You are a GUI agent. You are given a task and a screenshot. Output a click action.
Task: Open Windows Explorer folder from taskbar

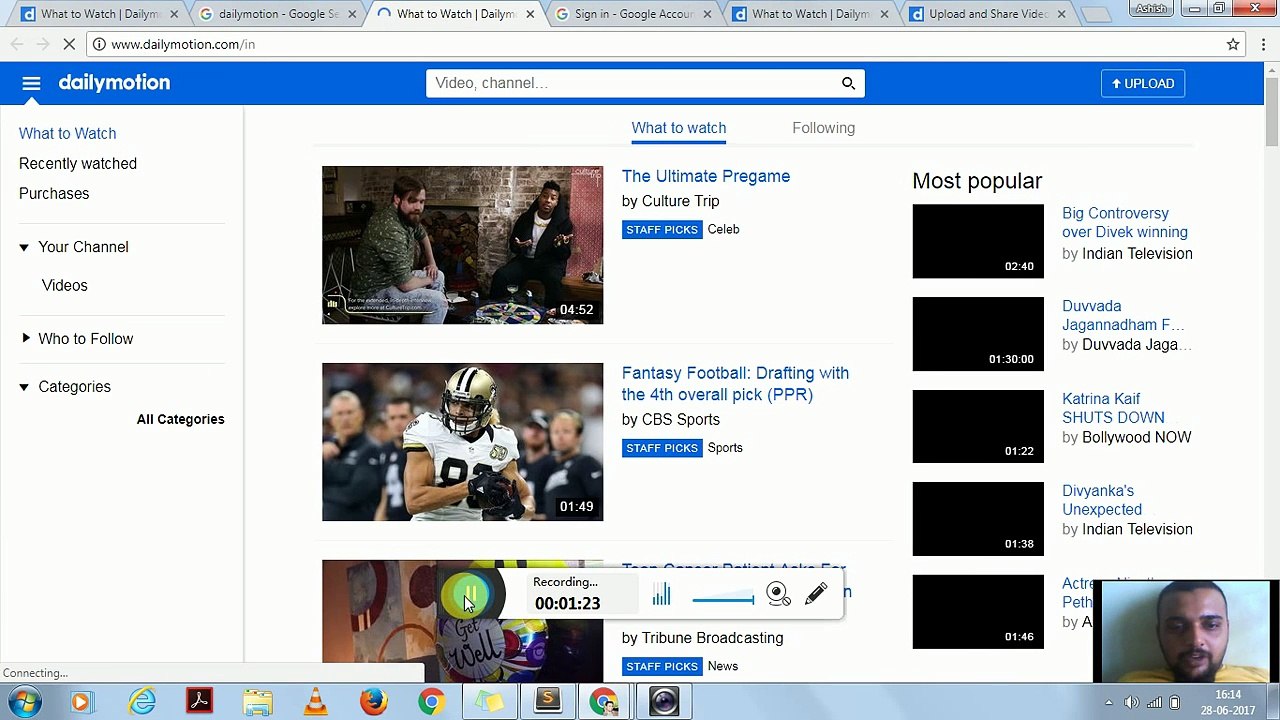coord(258,702)
